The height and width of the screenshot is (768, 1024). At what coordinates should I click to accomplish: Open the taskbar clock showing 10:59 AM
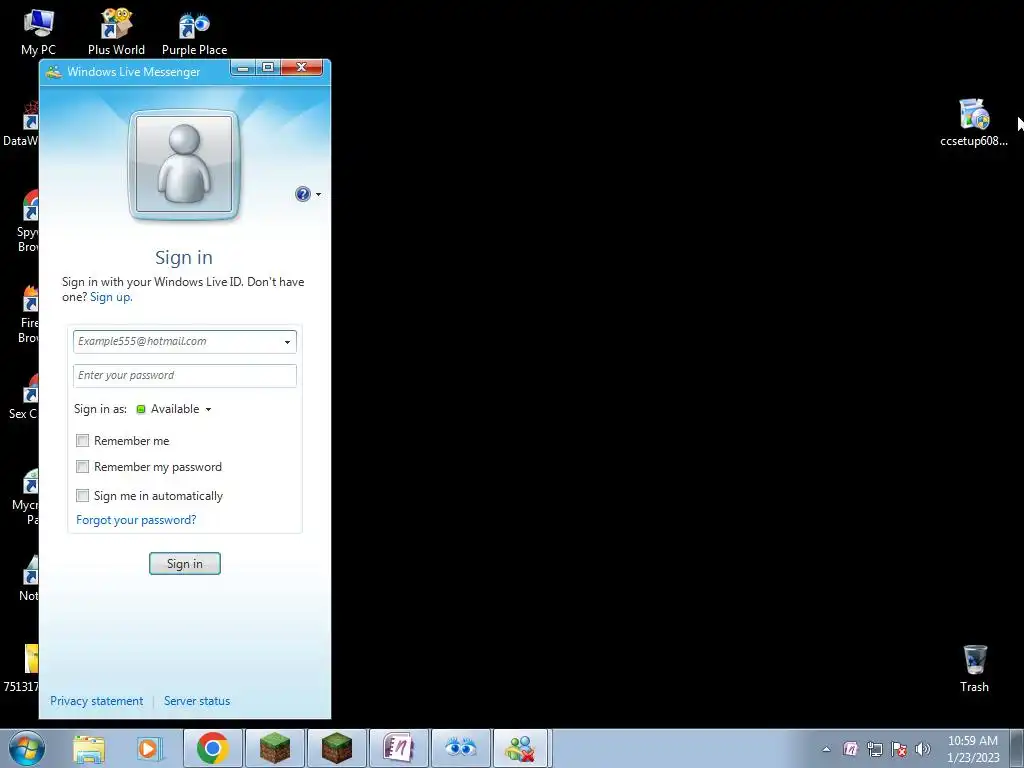pos(973,749)
